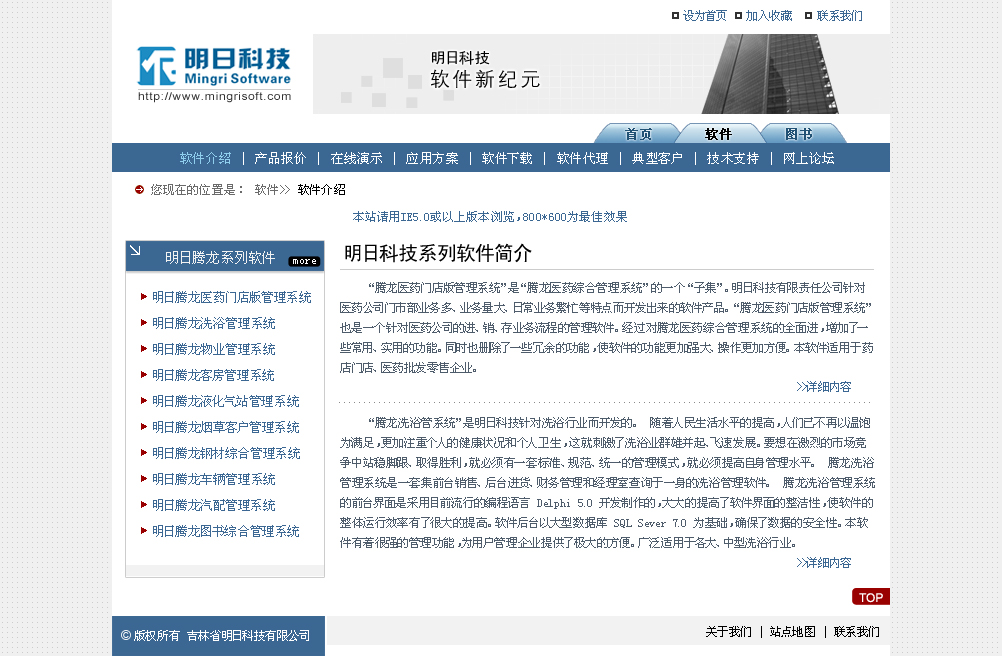Open 软件代理 in the navigation bar
Image resolution: width=1002 pixels, height=656 pixels.
click(582, 158)
